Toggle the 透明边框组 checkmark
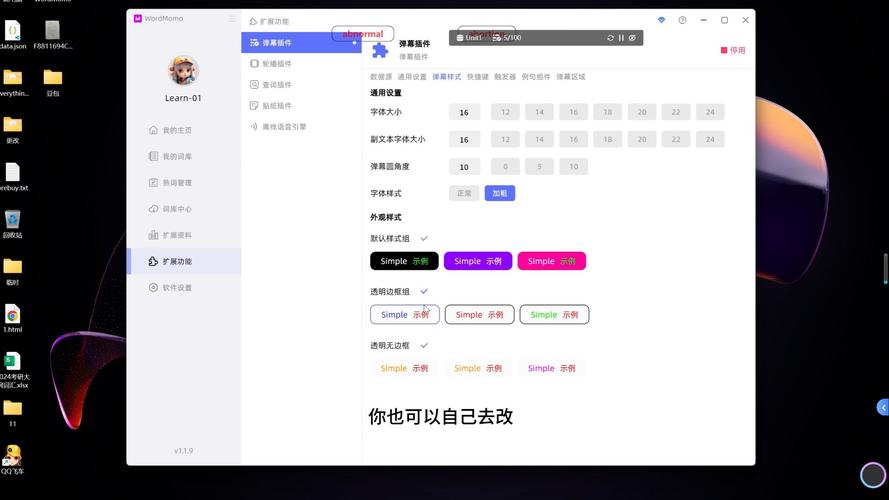The width and height of the screenshot is (889, 500). (x=424, y=291)
